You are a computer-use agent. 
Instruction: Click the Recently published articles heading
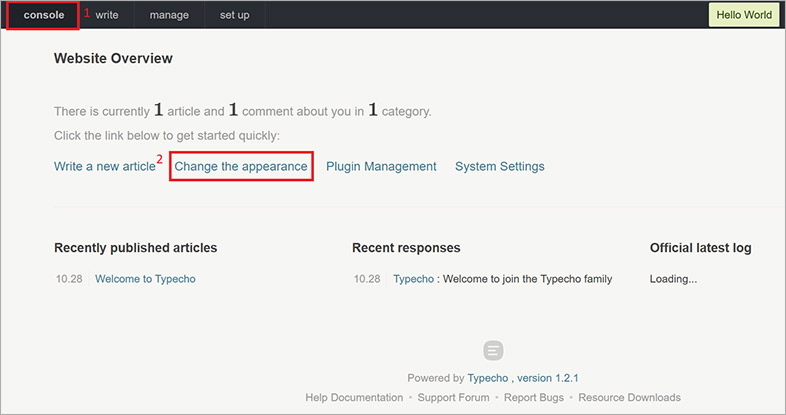click(135, 248)
